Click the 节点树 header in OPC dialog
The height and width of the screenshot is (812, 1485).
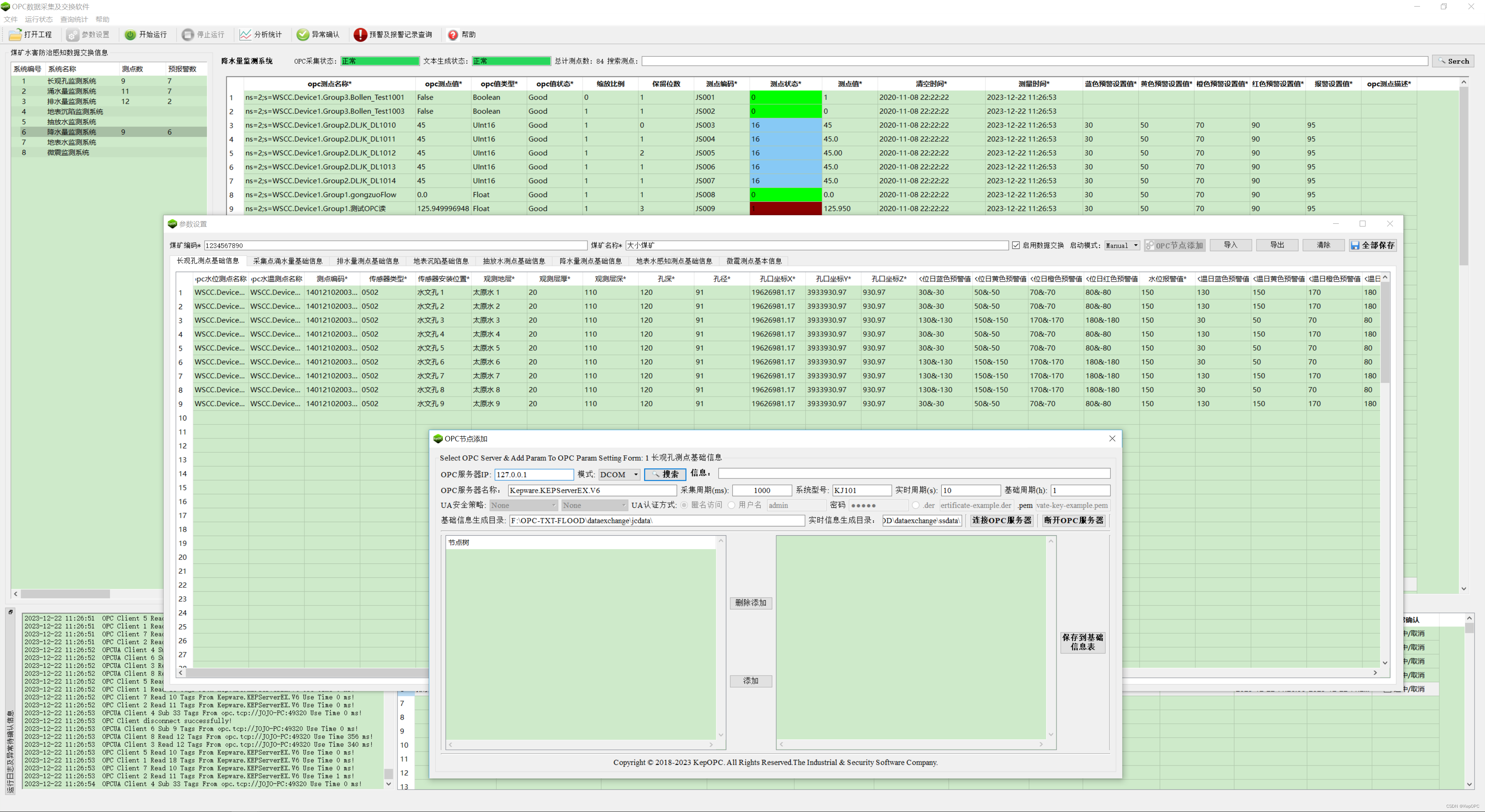(x=580, y=543)
